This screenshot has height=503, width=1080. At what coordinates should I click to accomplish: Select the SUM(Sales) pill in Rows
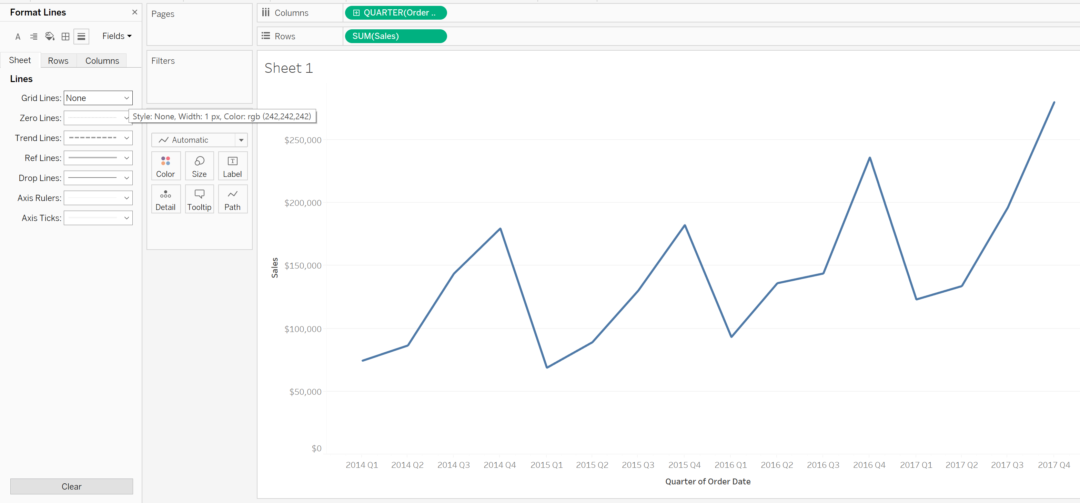pyautogui.click(x=396, y=36)
